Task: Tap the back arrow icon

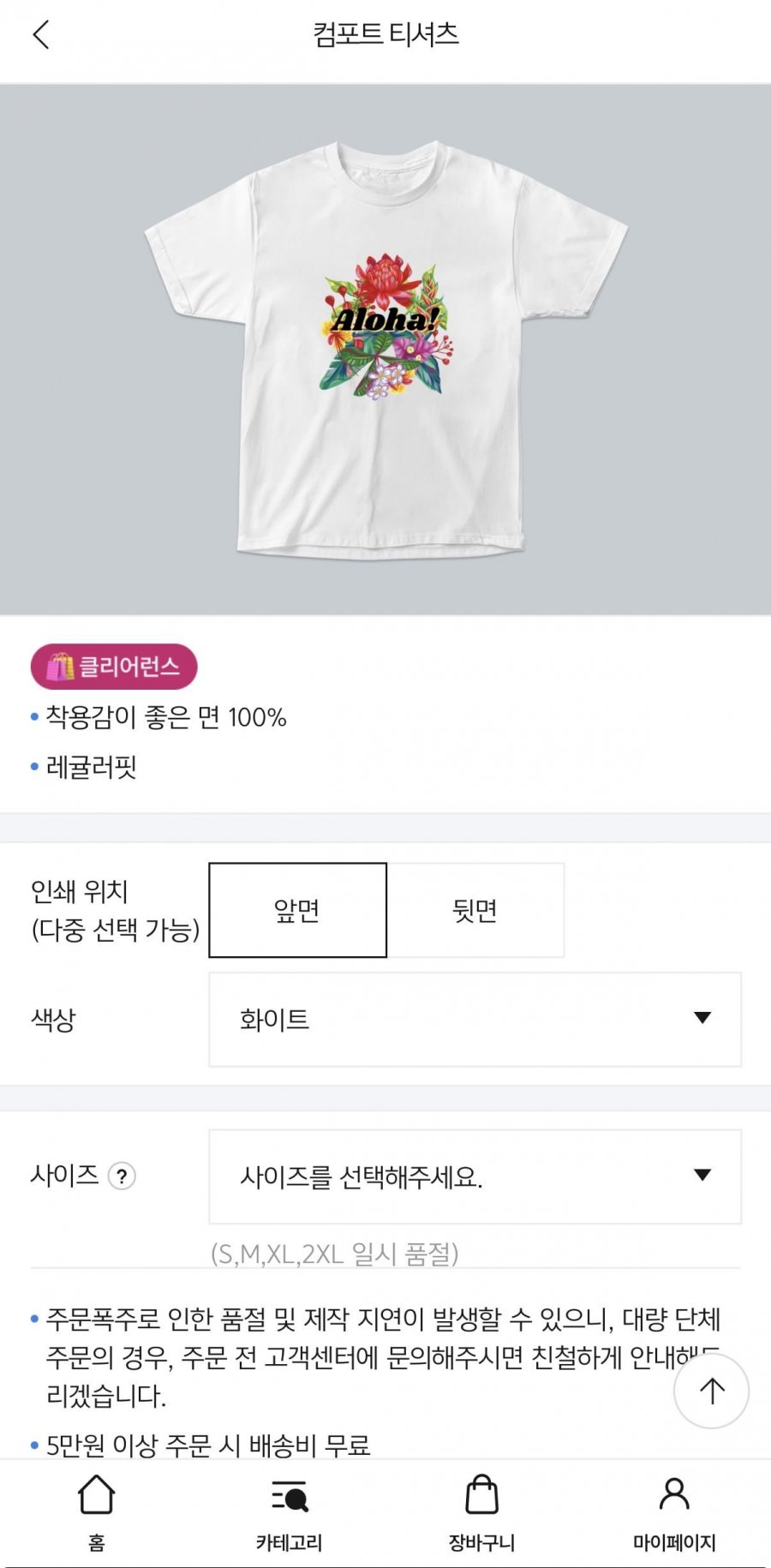Action: click(41, 35)
